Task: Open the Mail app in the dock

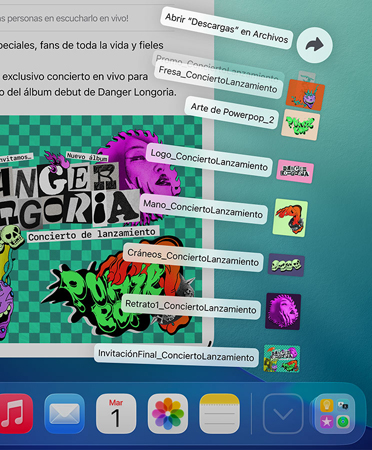Action: point(64,414)
